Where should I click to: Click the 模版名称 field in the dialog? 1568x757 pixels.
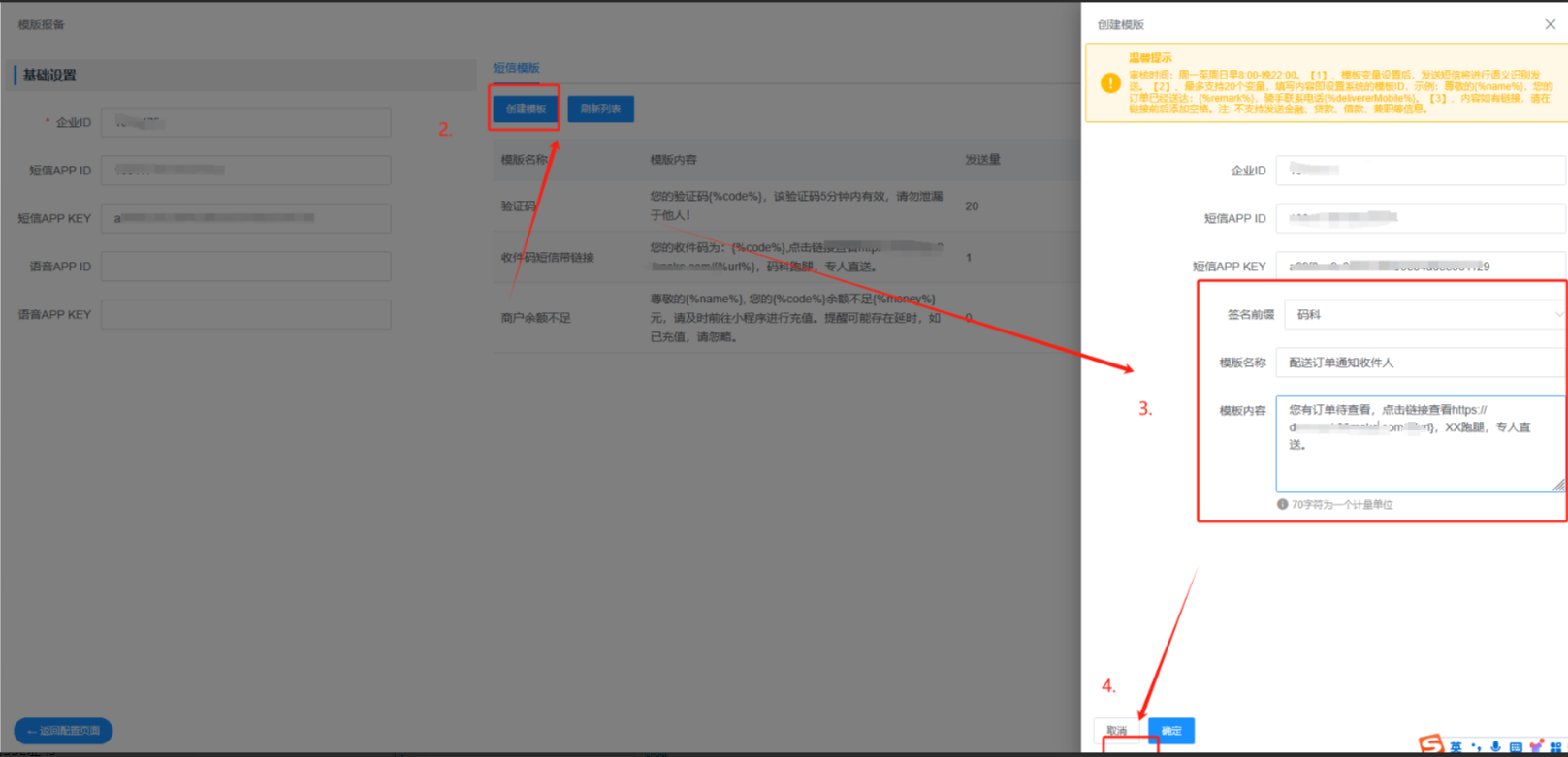pos(1421,363)
